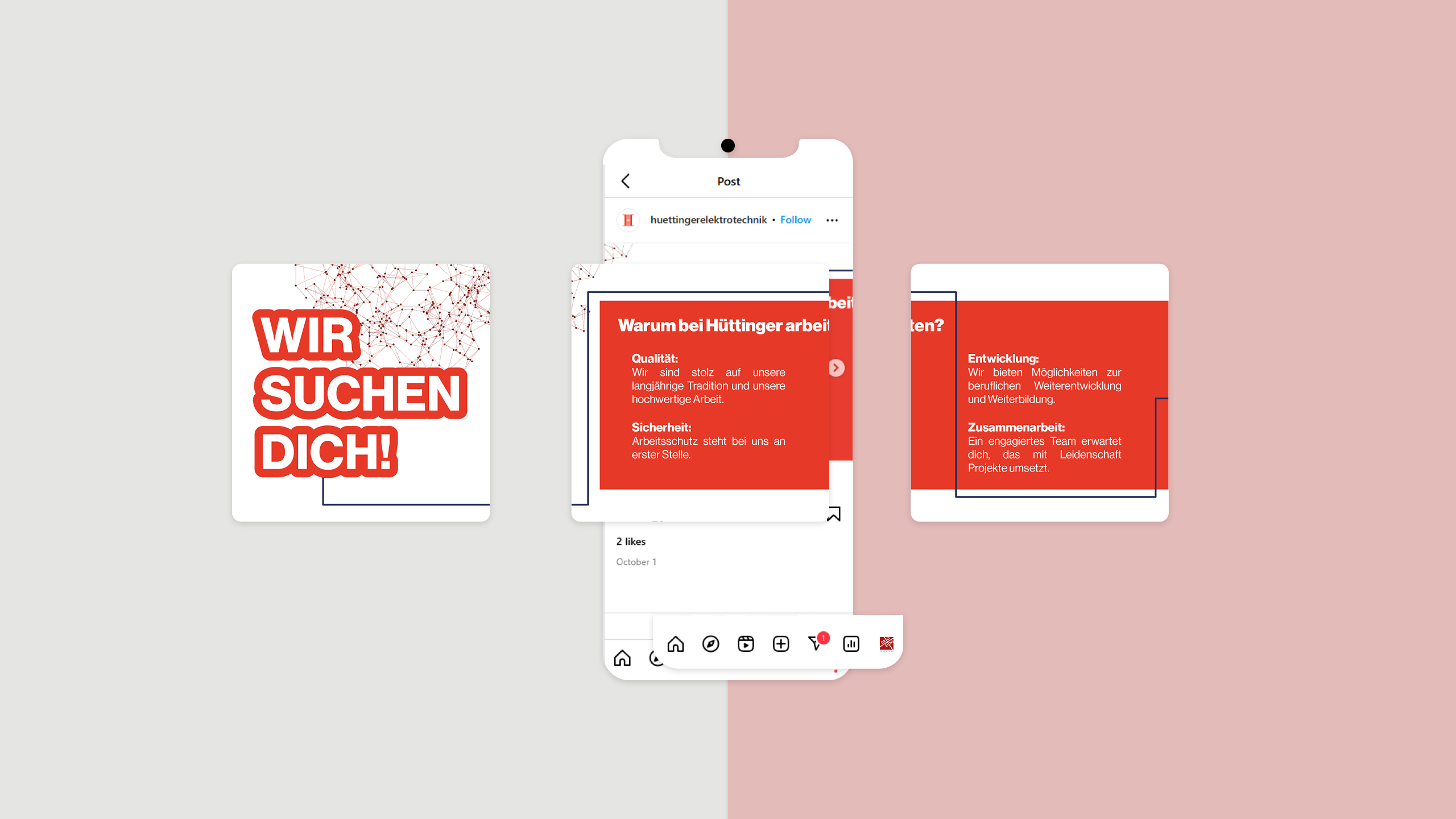The height and width of the screenshot is (819, 1456).
Task: Click the add/plus icon in bottom nav
Action: [x=780, y=643]
